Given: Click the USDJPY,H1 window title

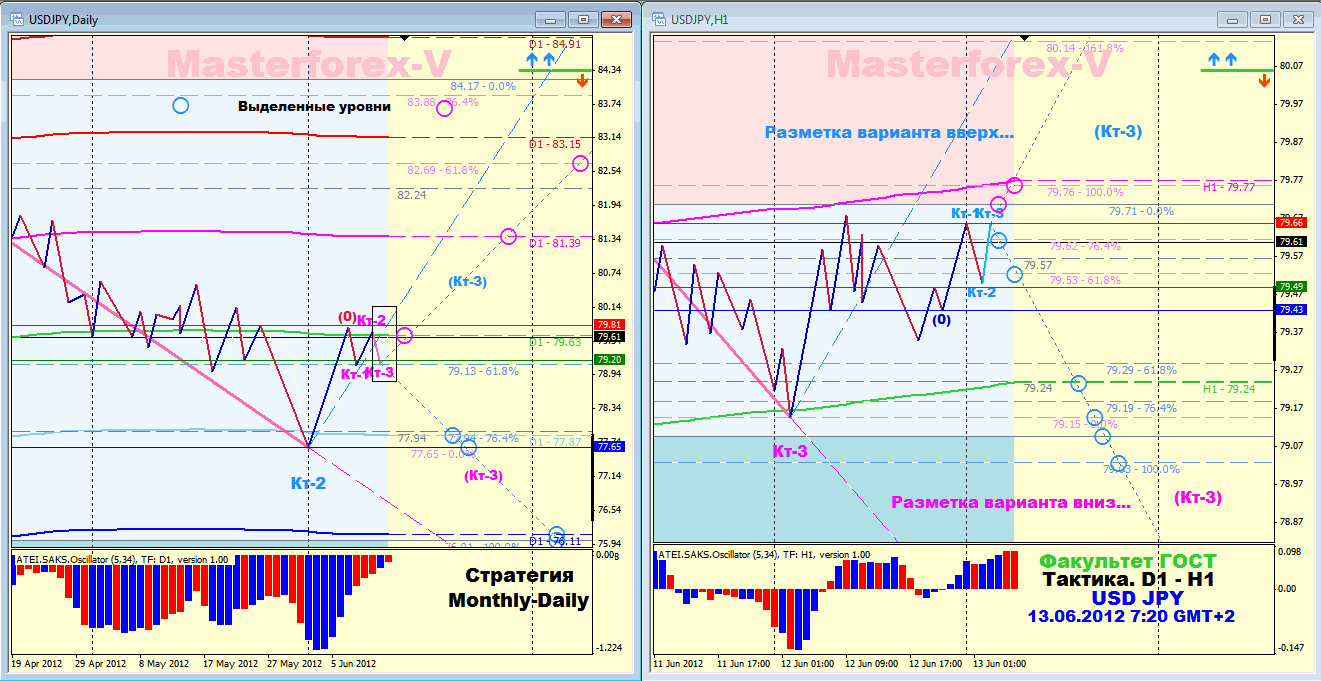Looking at the screenshot, I should pyautogui.click(x=700, y=19).
